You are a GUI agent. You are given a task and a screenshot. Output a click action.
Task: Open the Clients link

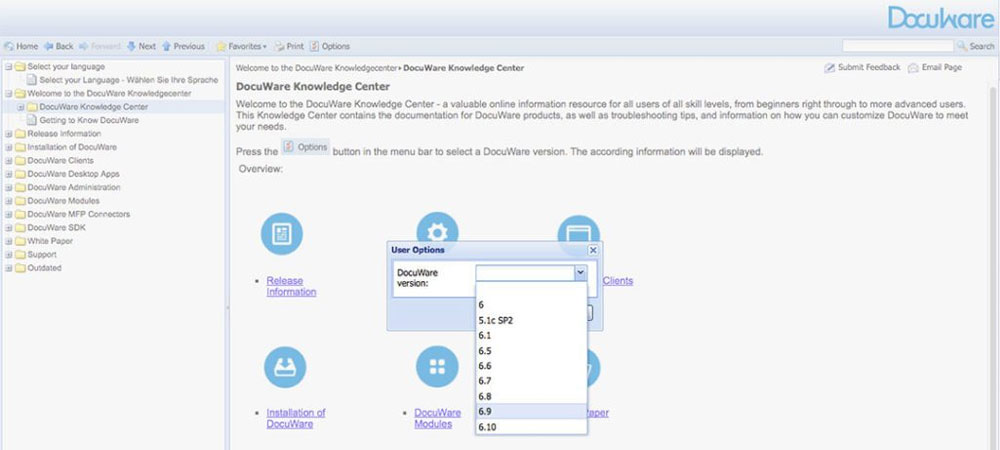pos(617,280)
